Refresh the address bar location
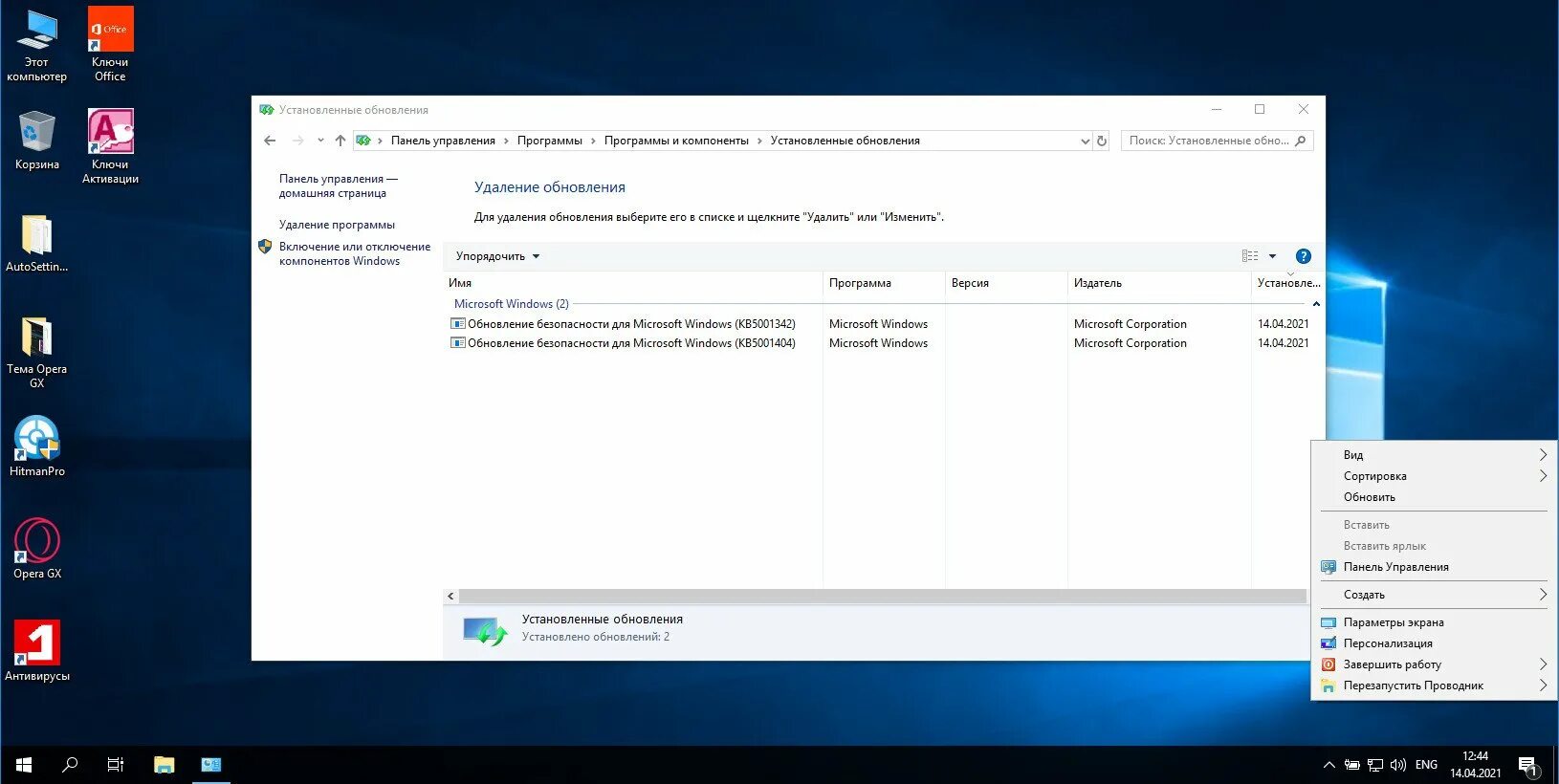 click(x=1102, y=141)
